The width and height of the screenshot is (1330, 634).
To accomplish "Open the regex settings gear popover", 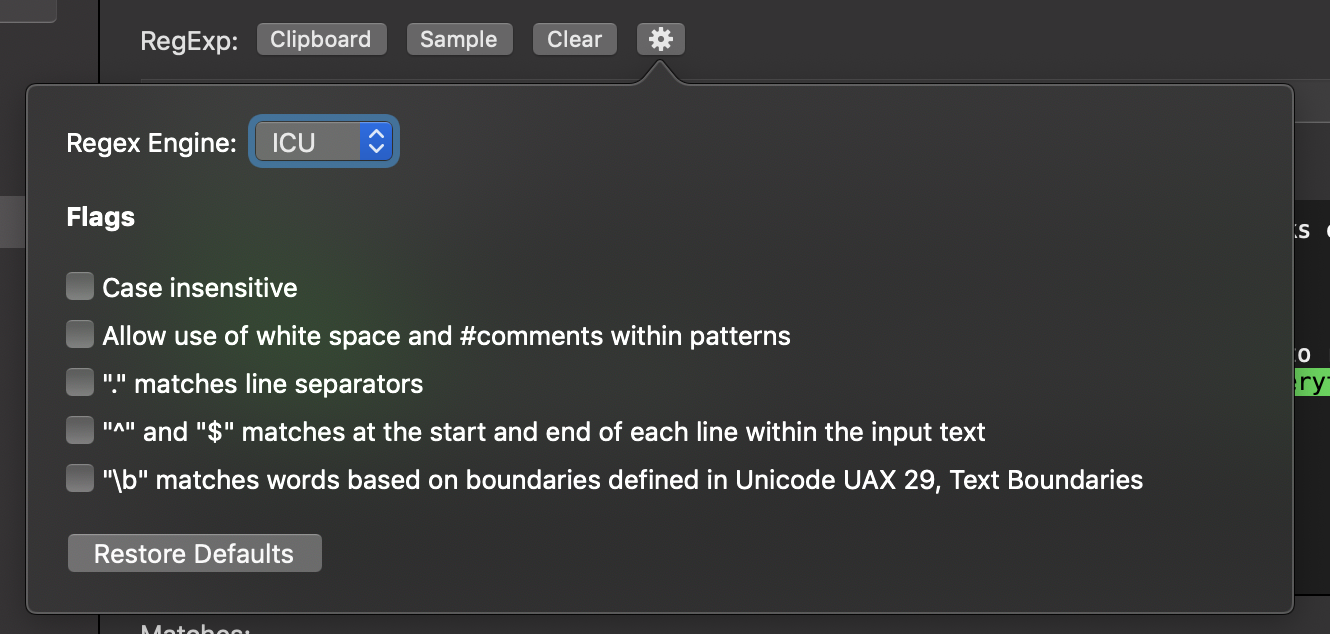I will (660, 39).
